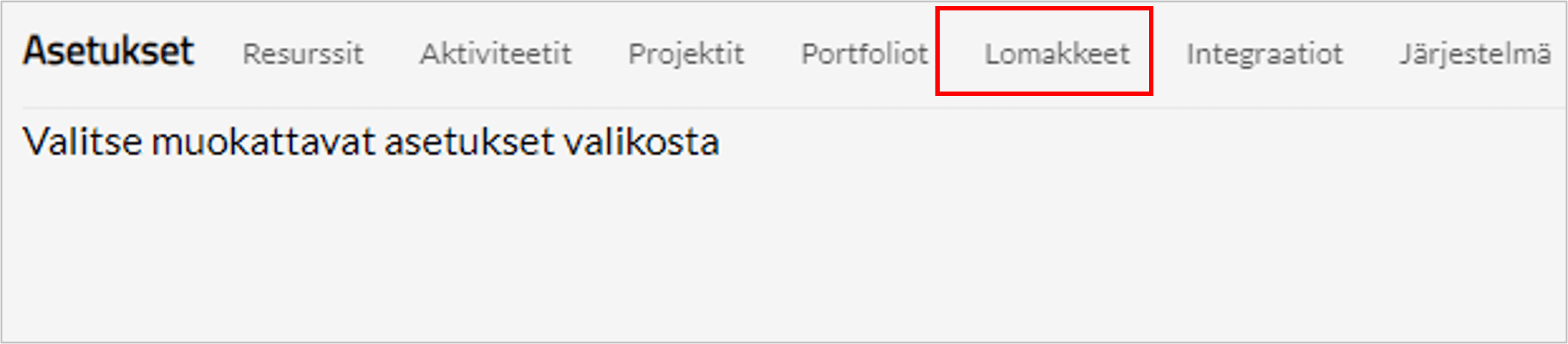Screen dimensions: 1568x344
Task: Show the Integraatiot settings
Action: pyautogui.click(x=1265, y=54)
